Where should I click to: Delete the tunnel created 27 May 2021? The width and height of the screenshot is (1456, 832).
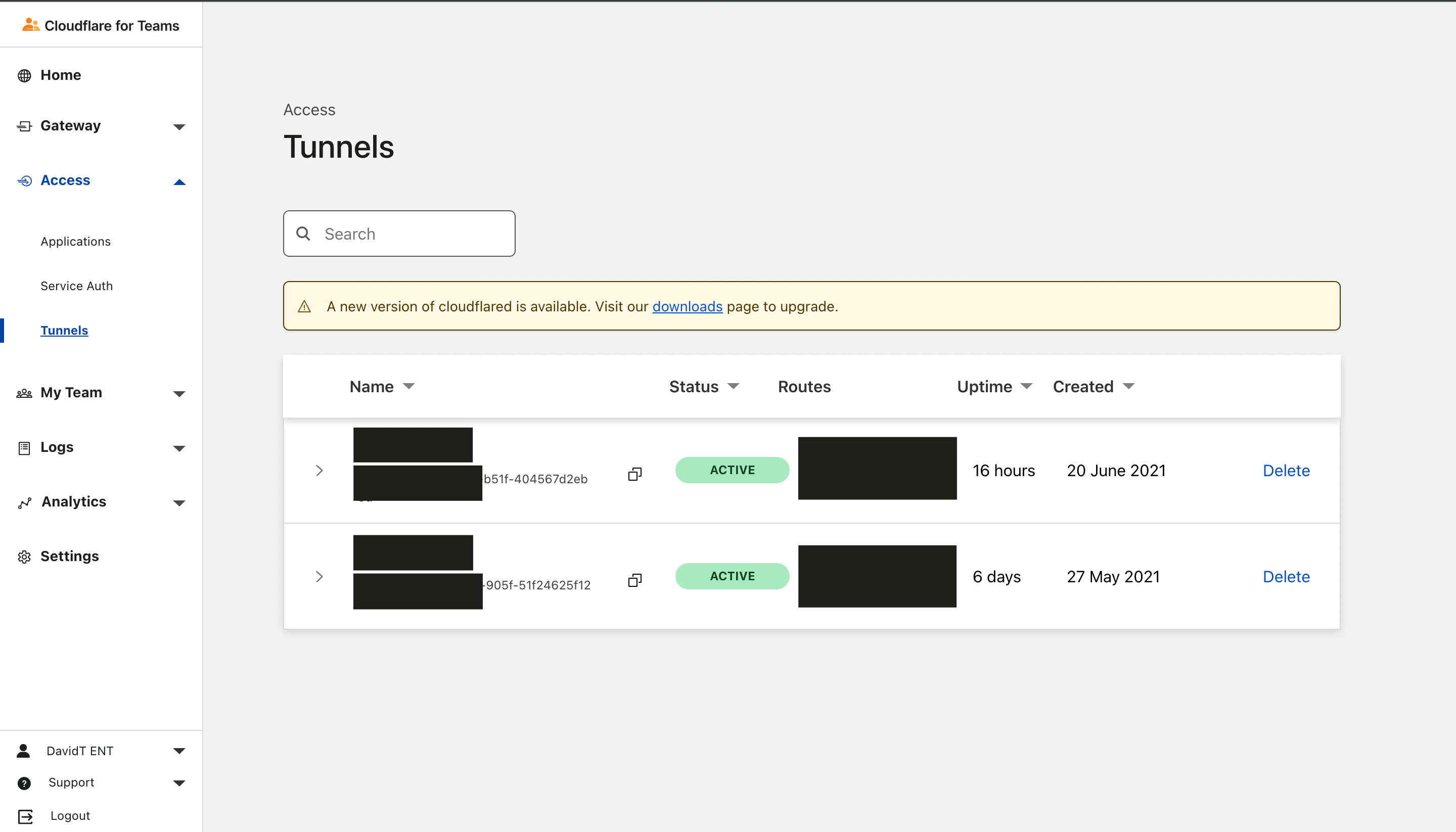[1286, 576]
